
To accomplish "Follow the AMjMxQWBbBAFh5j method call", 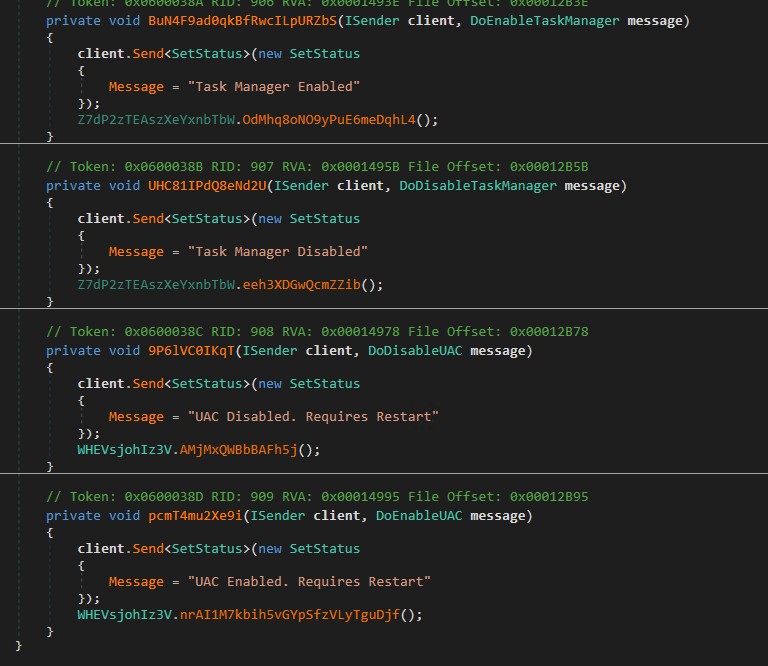I will coord(246,450).
